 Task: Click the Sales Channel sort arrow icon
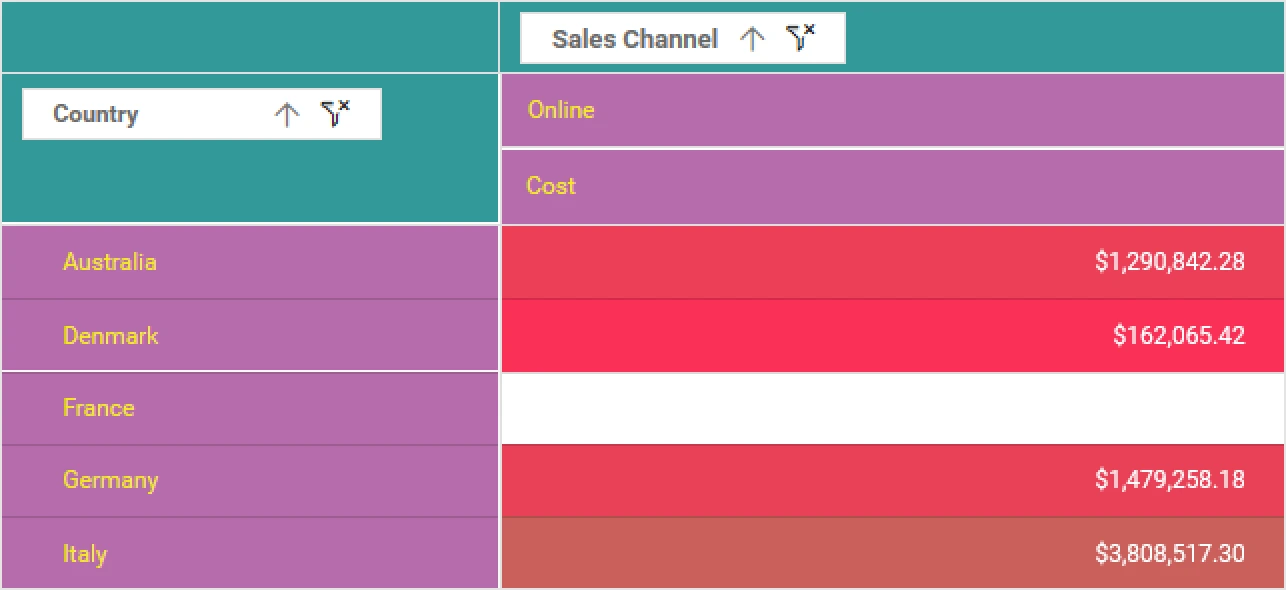[752, 39]
